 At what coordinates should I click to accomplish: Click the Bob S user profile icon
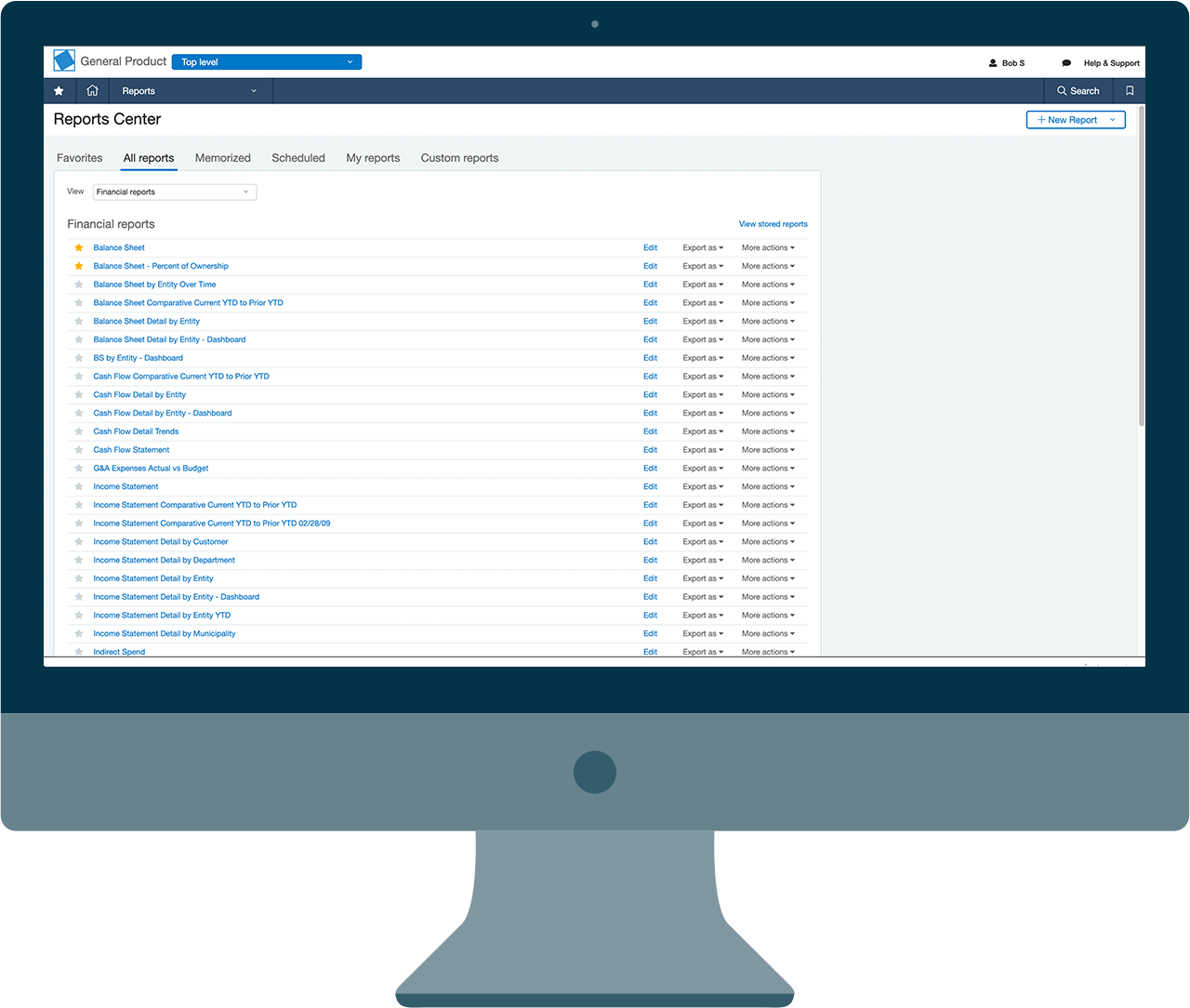click(993, 63)
